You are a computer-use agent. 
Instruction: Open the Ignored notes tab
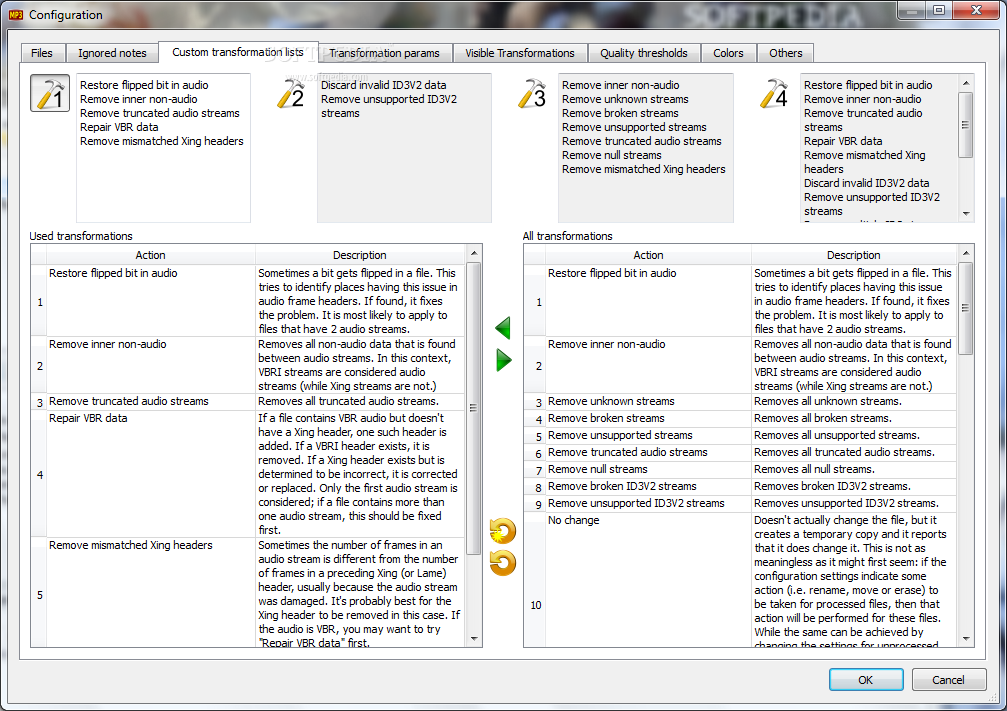tap(112, 53)
